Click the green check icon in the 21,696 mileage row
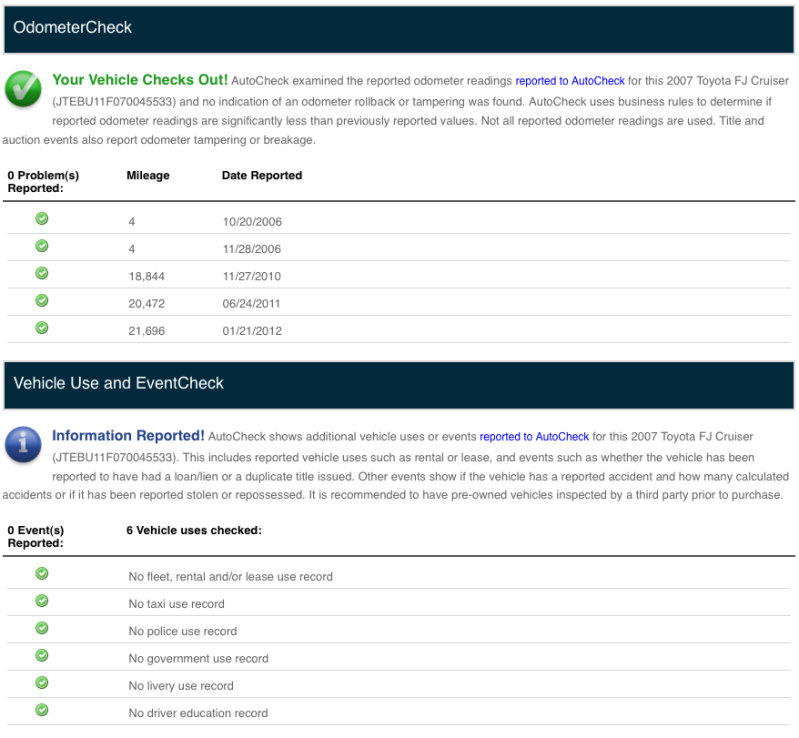799x738 pixels. [x=42, y=328]
